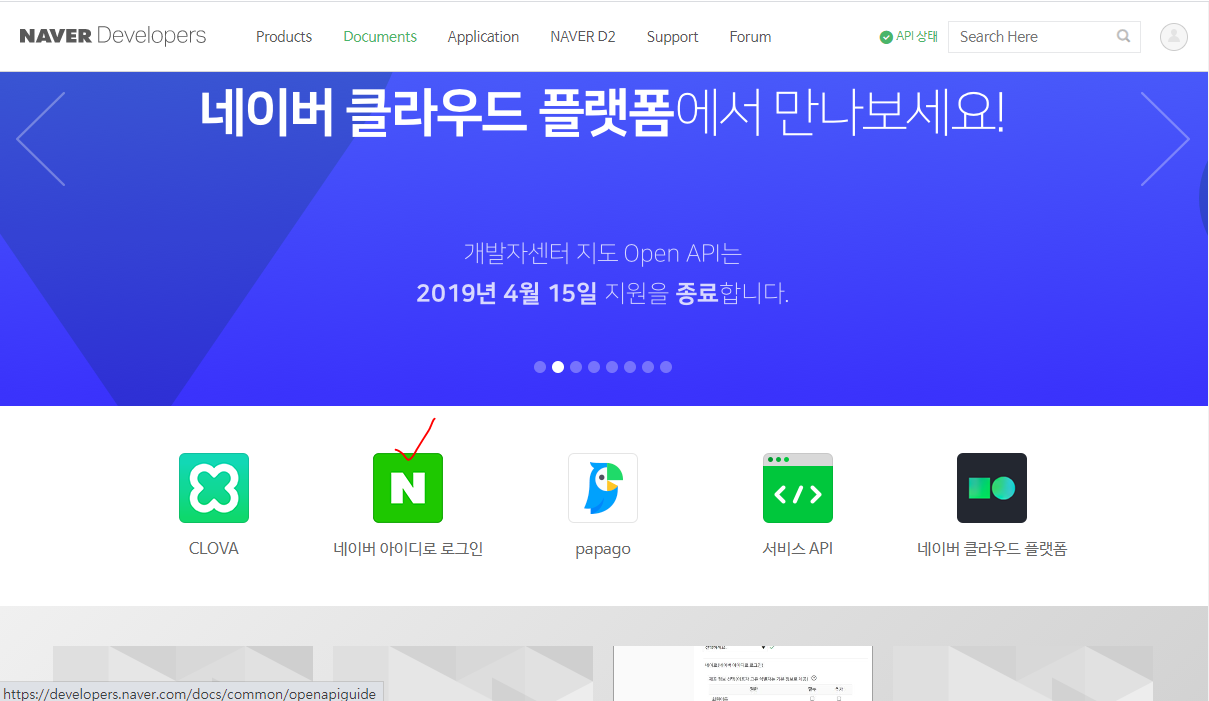Image resolution: width=1209 pixels, height=701 pixels.
Task: Select the fifth banner pagination dot
Action: pos(612,367)
